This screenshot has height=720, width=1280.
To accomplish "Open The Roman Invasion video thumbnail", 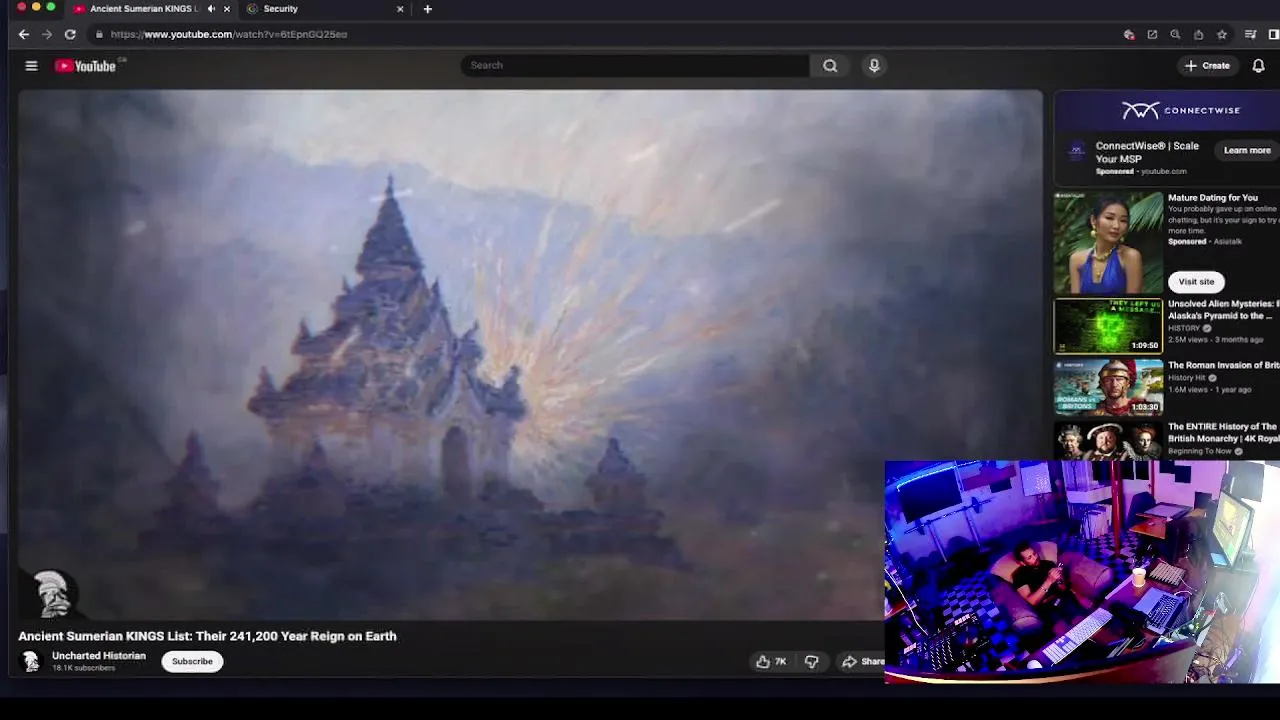I will click(1108, 387).
